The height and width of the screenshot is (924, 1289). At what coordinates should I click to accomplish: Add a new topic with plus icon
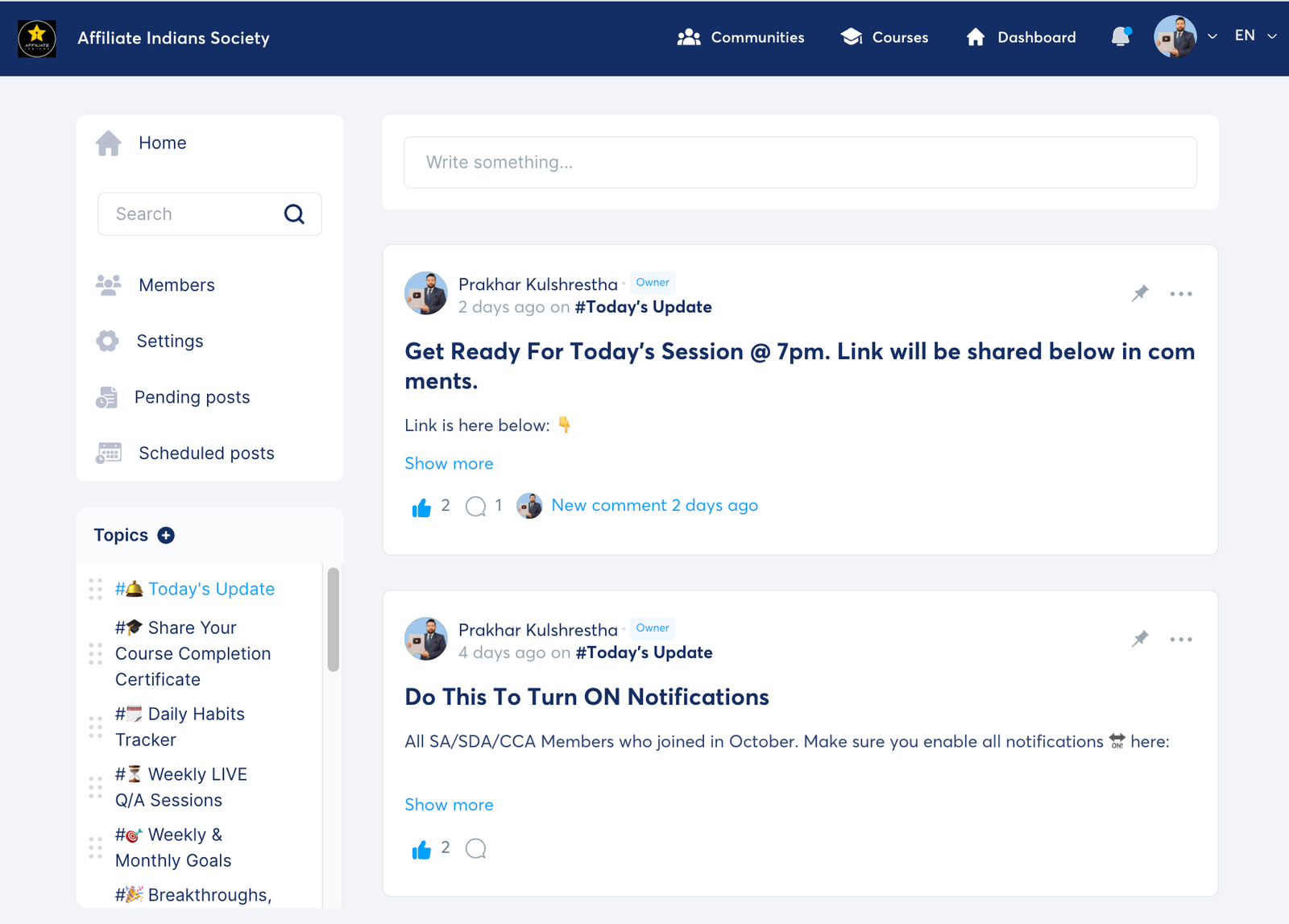[166, 536]
